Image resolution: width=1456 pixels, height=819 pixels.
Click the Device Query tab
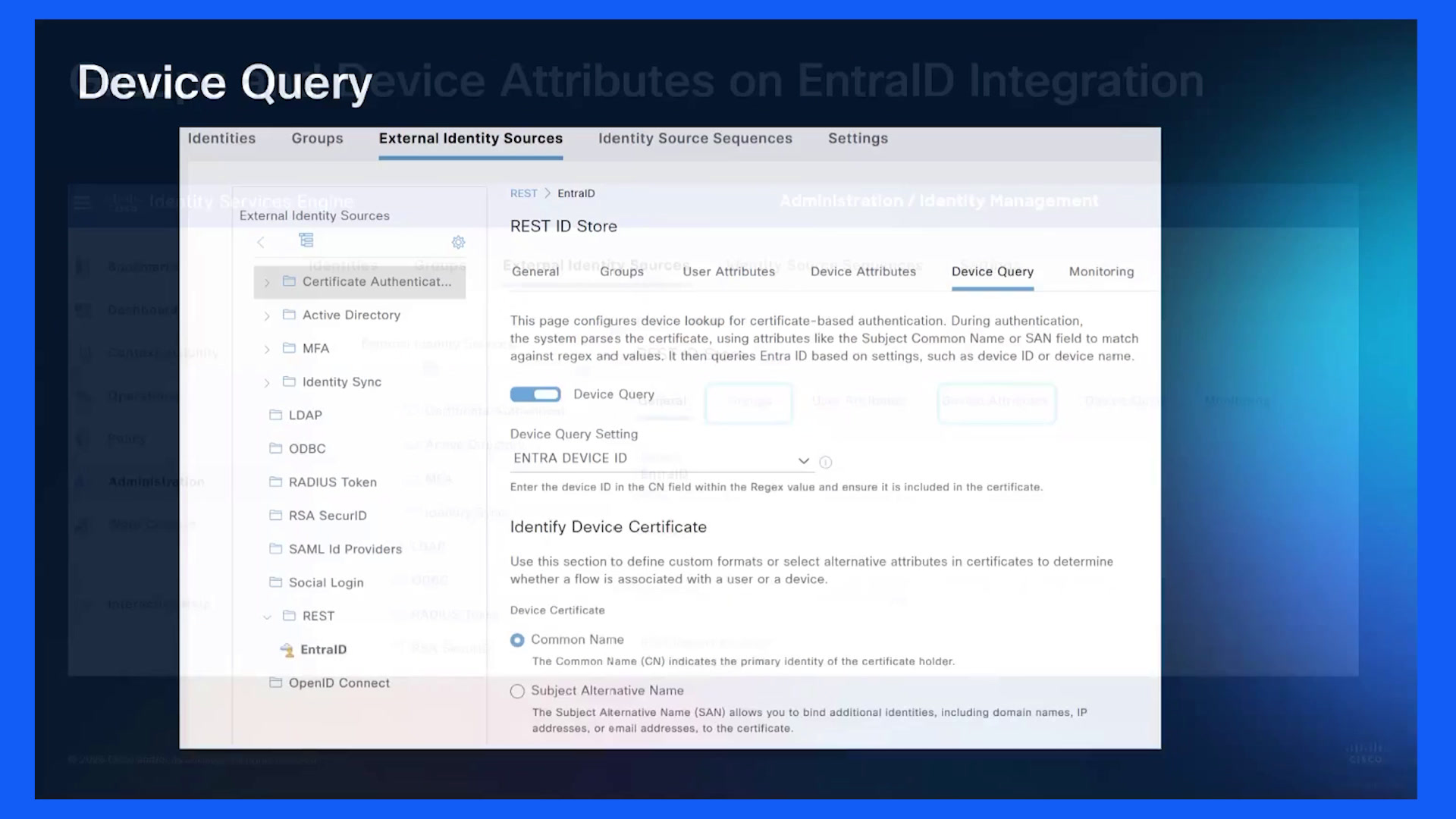[x=992, y=271]
